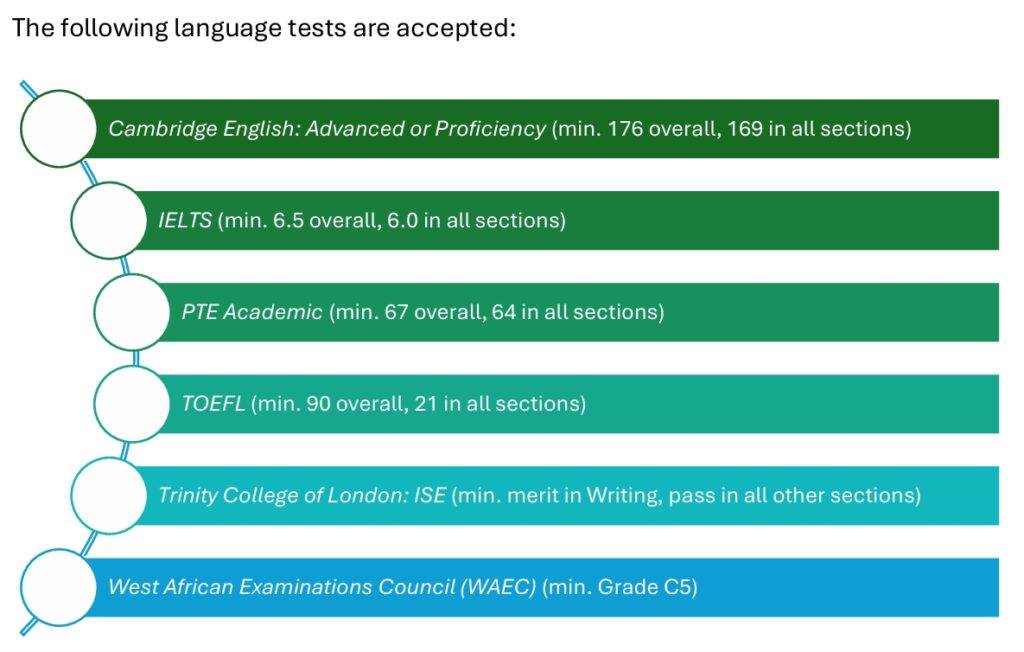The width and height of the screenshot is (1024, 652).
Task: Click the blue WAEC min. Grade C5 text
Action: pos(620,587)
